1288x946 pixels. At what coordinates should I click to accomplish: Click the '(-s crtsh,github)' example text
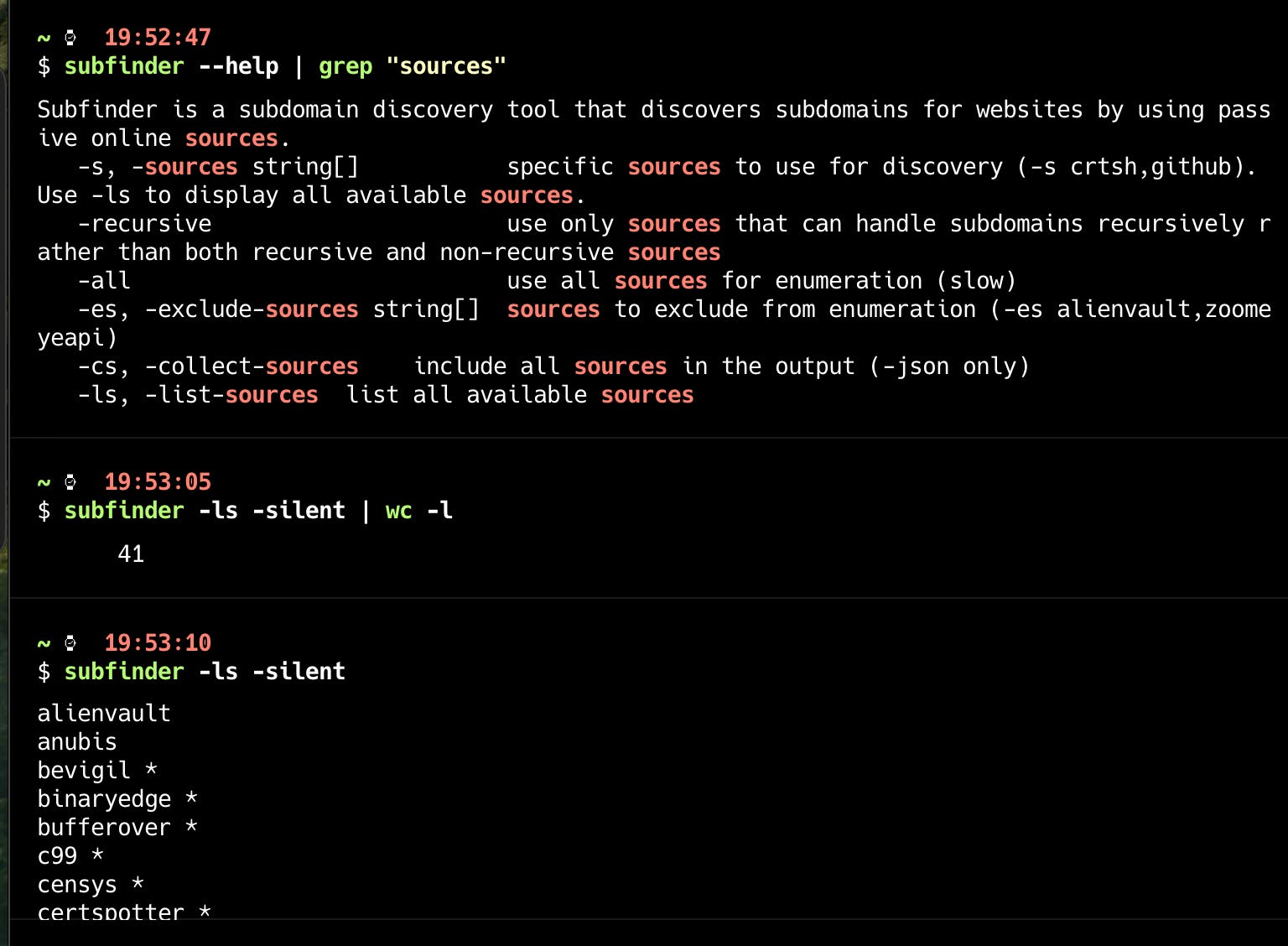(1130, 167)
